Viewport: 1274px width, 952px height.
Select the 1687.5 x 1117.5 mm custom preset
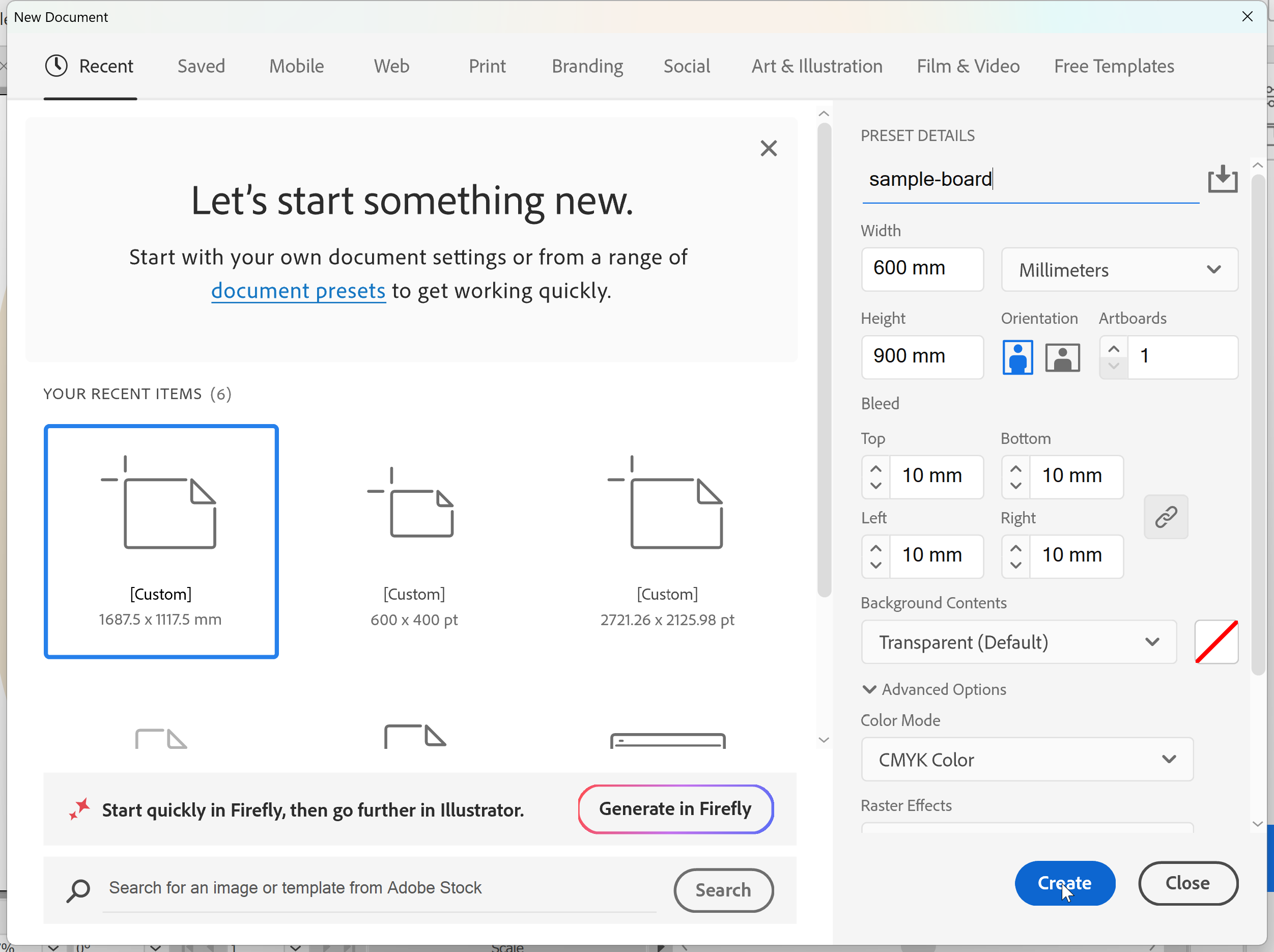click(161, 541)
